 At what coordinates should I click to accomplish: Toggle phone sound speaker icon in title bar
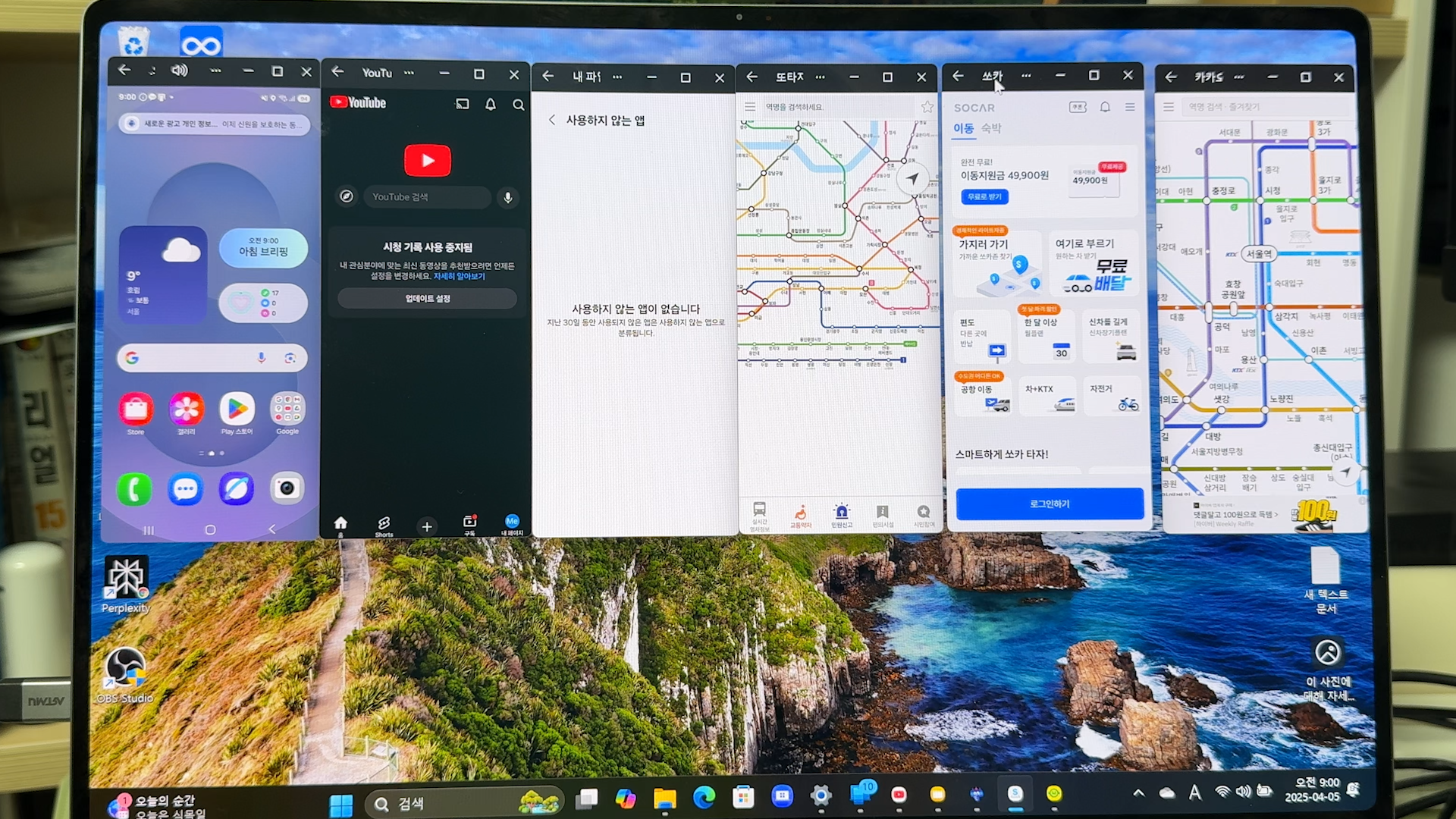click(179, 71)
